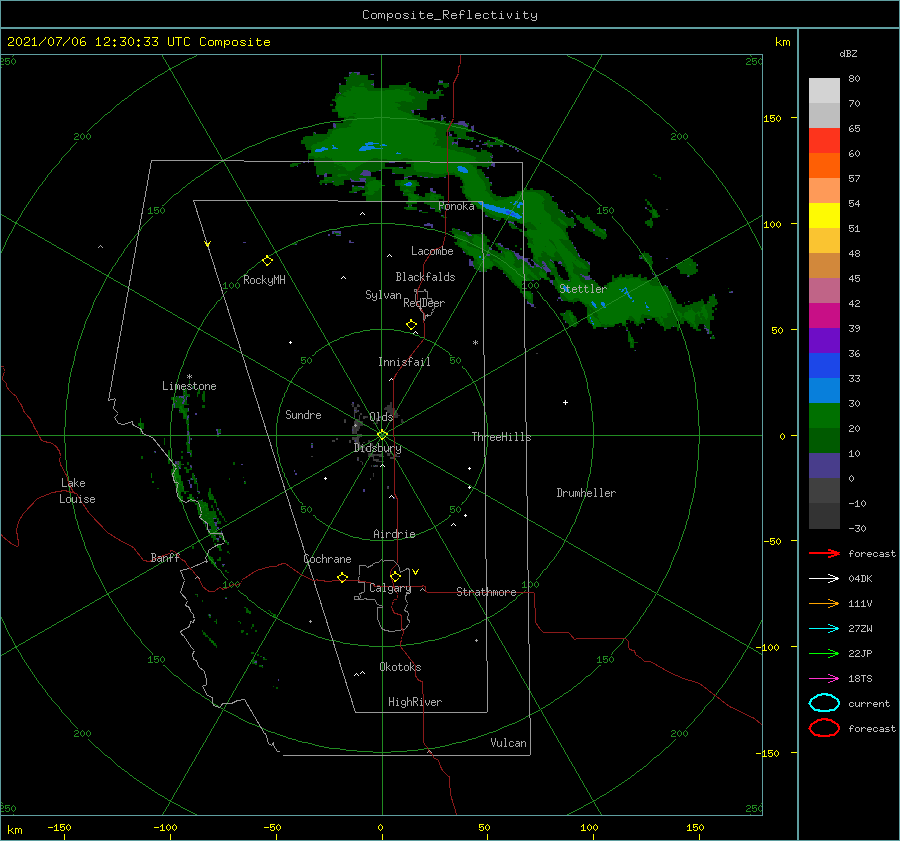Click the Cochrane city label
This screenshot has height=841, width=900.
tap(327, 559)
